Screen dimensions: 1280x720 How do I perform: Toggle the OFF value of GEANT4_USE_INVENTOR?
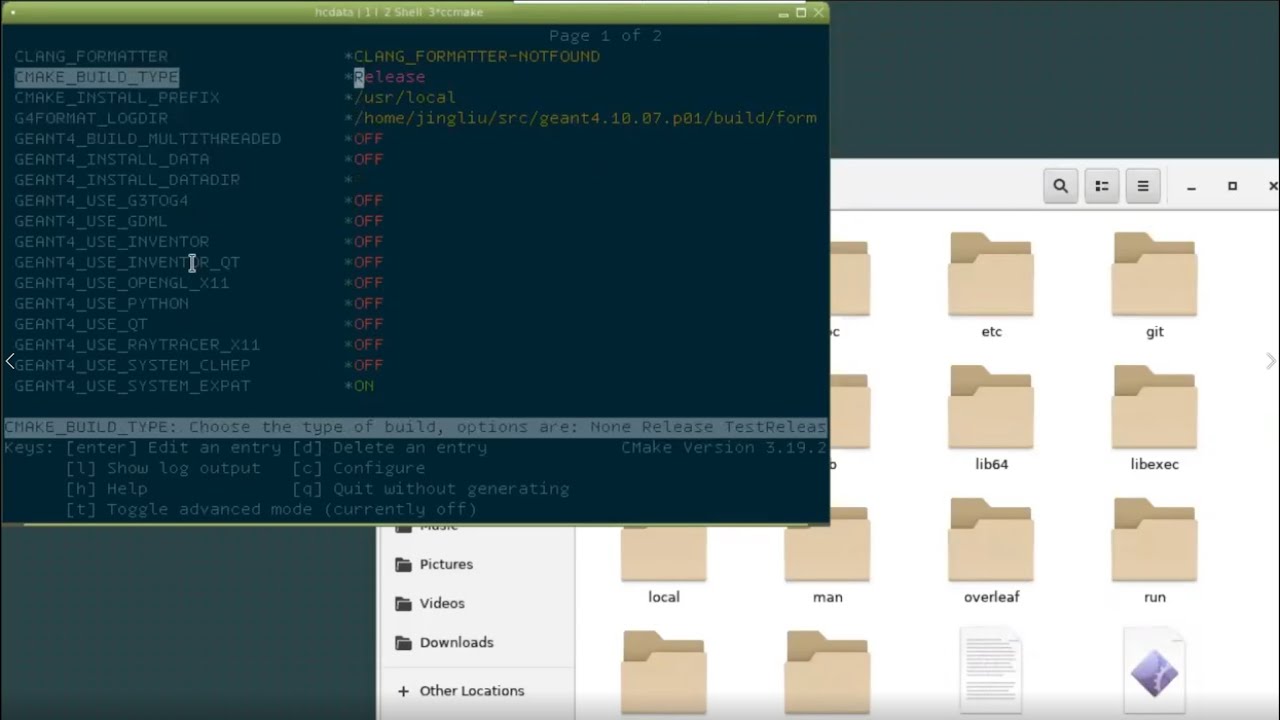point(368,242)
